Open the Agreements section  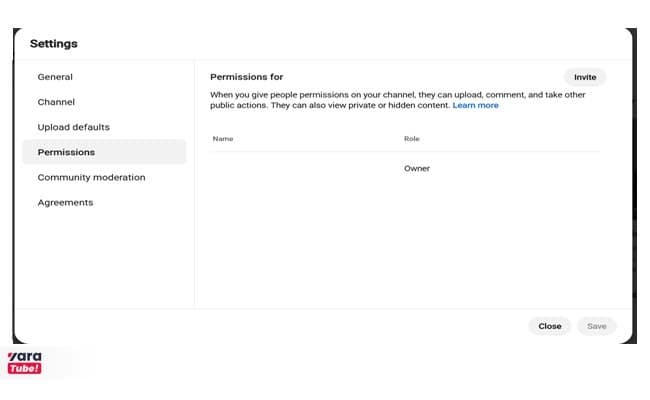click(65, 203)
